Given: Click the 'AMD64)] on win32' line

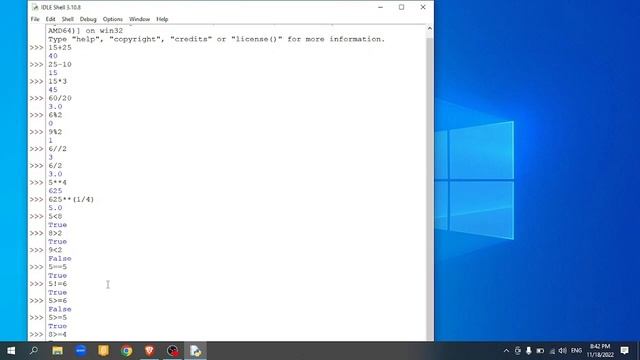Looking at the screenshot, I should point(85,31).
